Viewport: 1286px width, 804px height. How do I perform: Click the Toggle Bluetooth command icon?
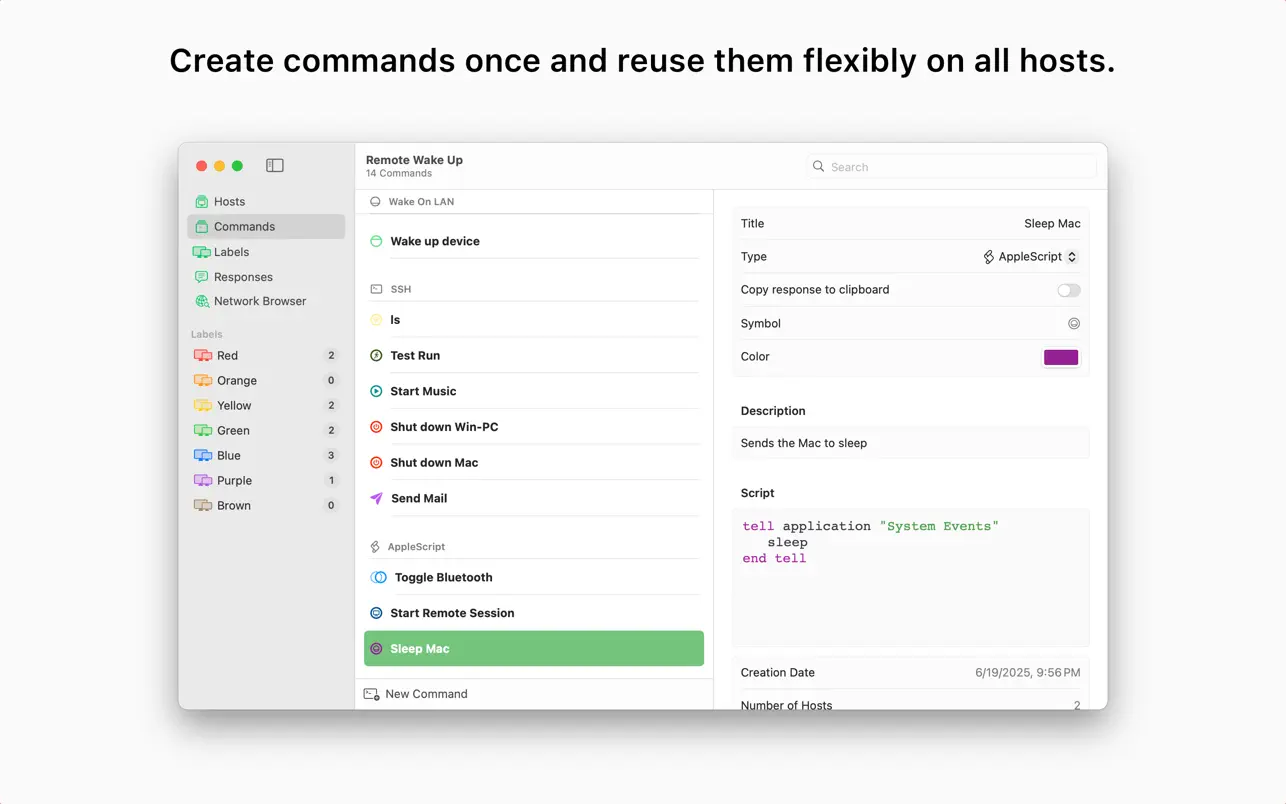pos(378,577)
